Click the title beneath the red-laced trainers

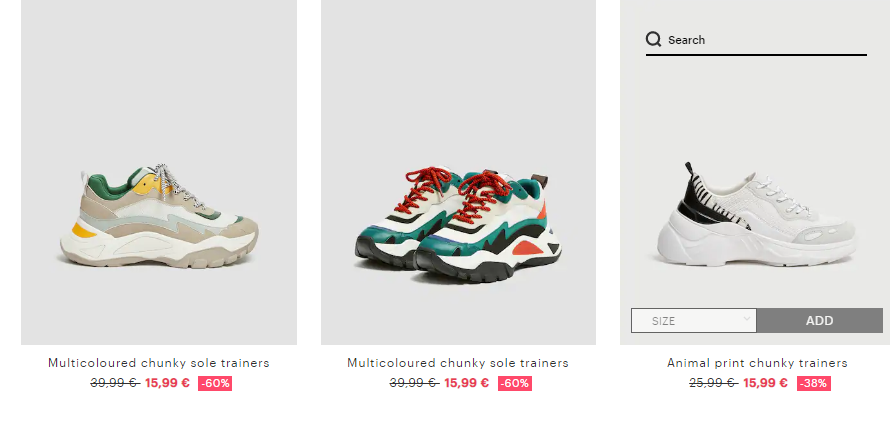[x=458, y=363]
